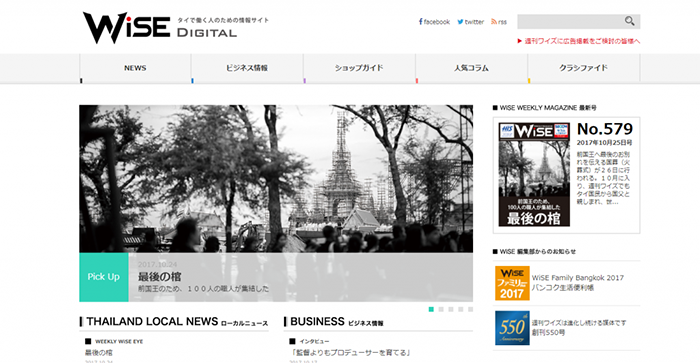Screen dimensions: 700x363
Task: Open the twitter bird link
Action: pyautogui.click(x=460, y=21)
